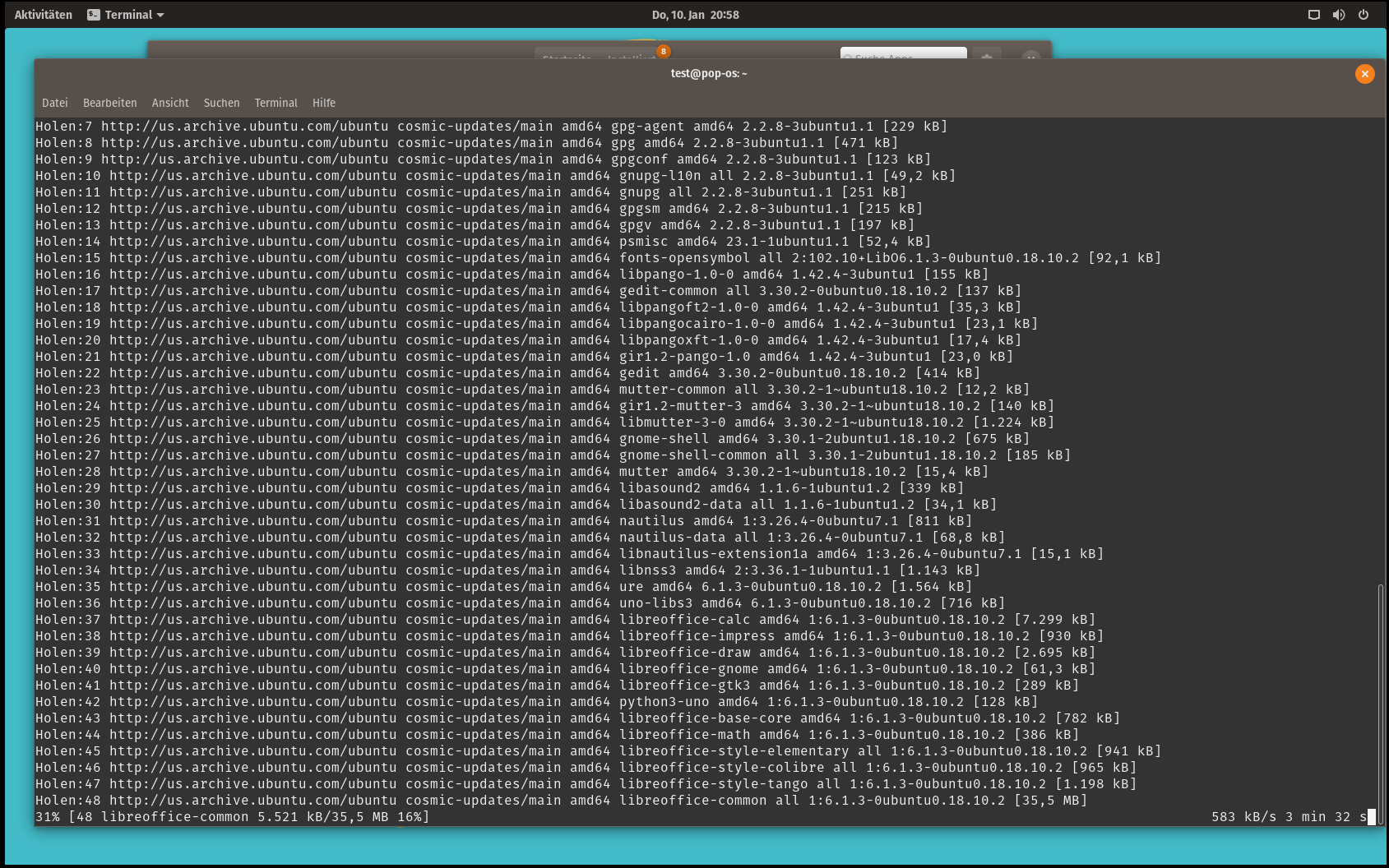This screenshot has height=868, width=1389.
Task: Open the Terminal menu in menu bar
Action: click(x=275, y=103)
